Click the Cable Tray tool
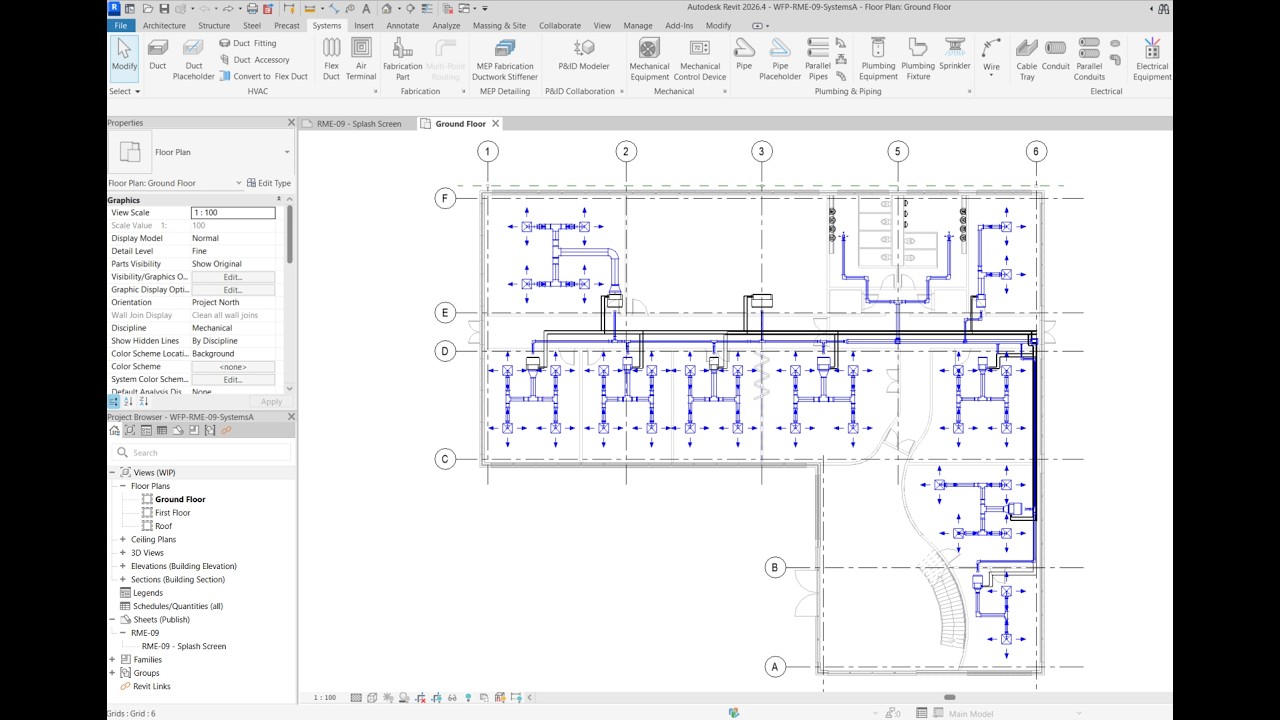The height and width of the screenshot is (720, 1280). click(x=1027, y=59)
